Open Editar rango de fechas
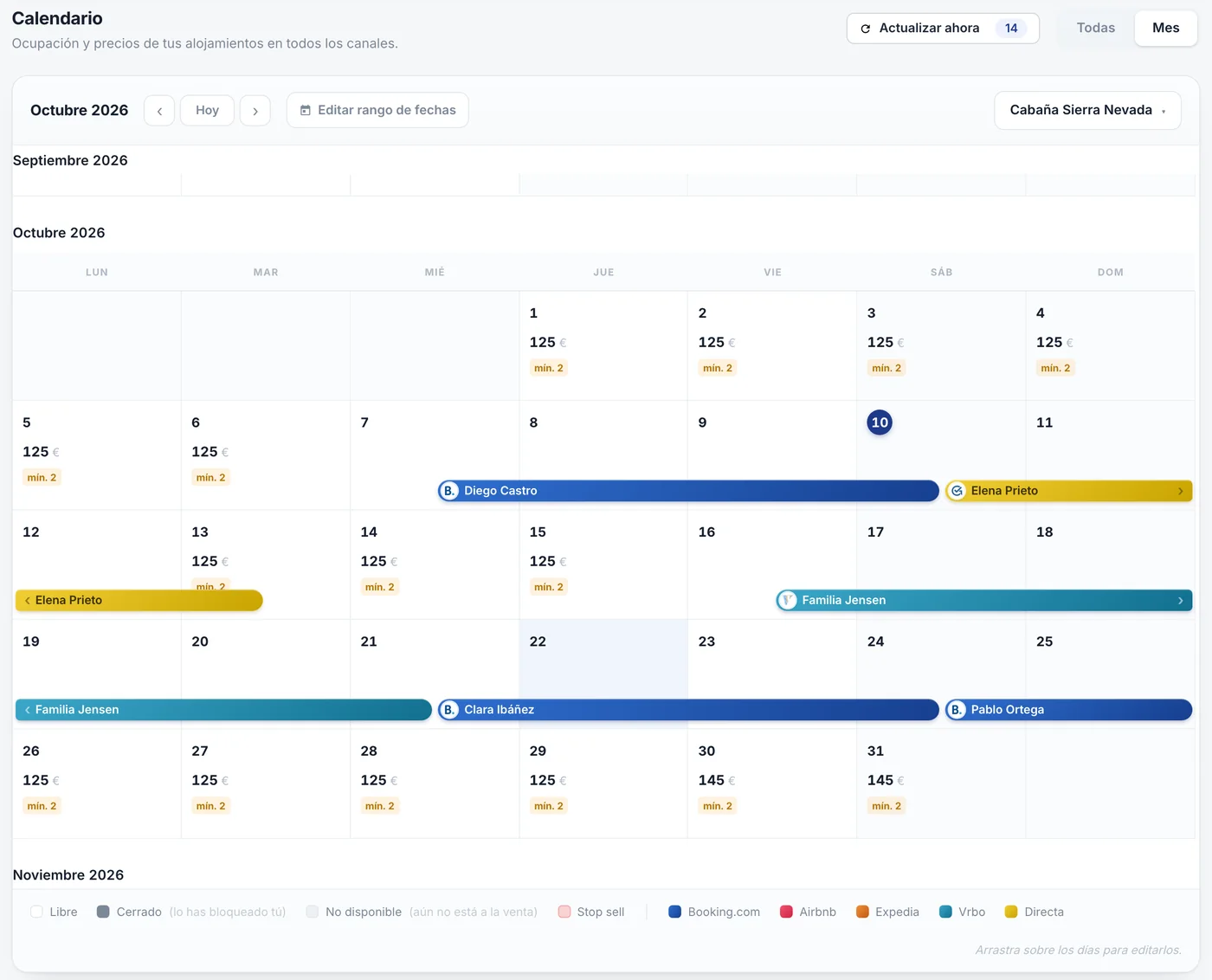Viewport: 1212px width, 980px height. [377, 111]
